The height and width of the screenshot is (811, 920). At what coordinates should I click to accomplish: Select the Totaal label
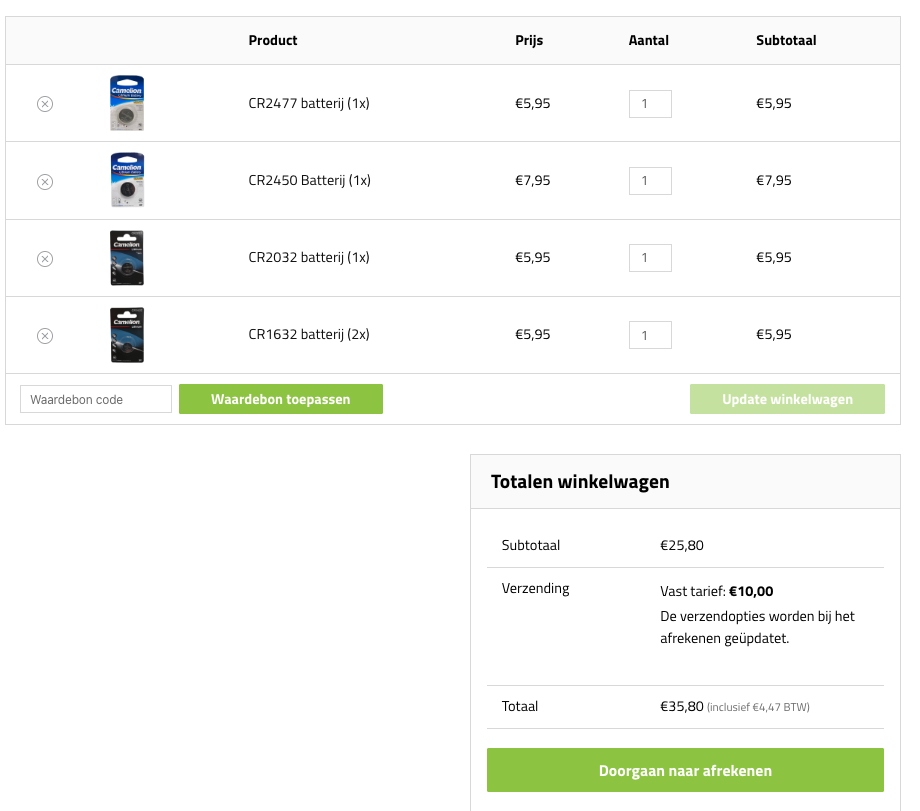(x=520, y=706)
